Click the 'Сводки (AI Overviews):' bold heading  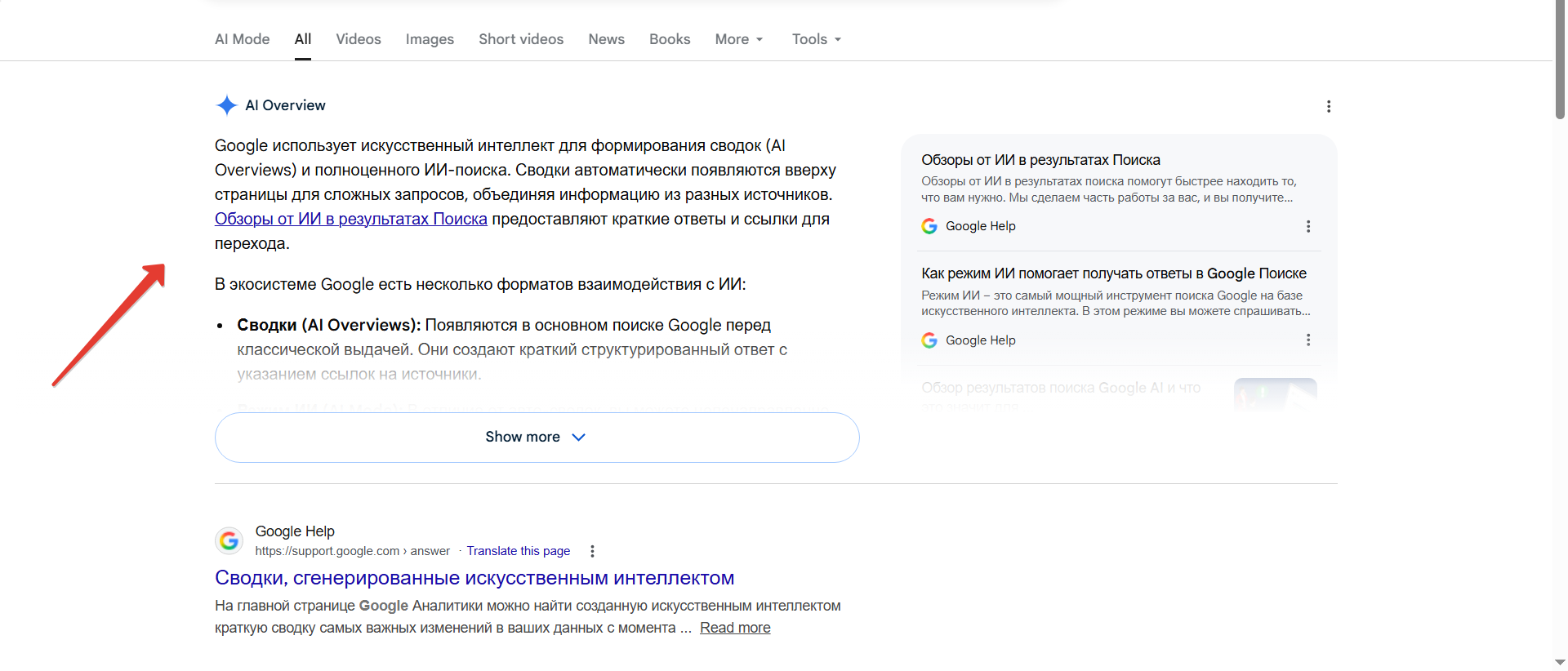(329, 325)
